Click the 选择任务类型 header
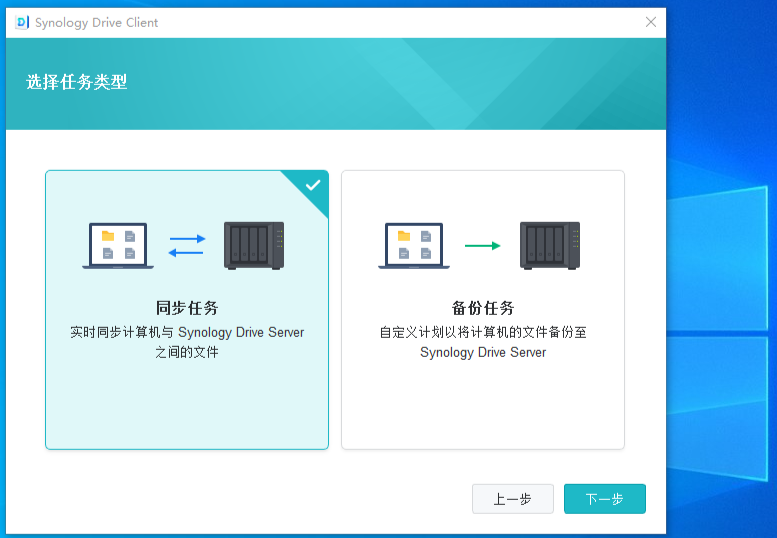This screenshot has height=538, width=777. tap(77, 83)
